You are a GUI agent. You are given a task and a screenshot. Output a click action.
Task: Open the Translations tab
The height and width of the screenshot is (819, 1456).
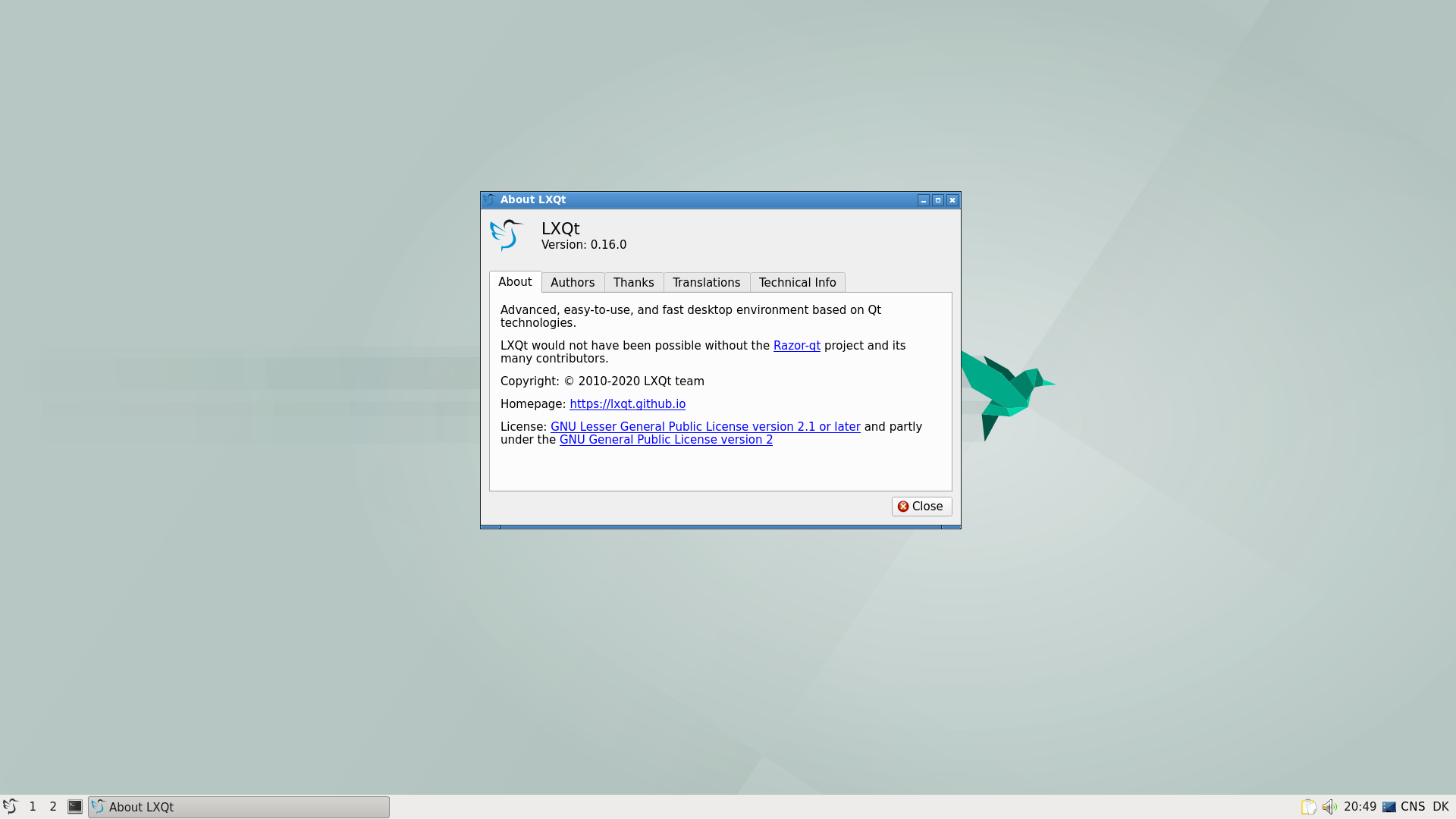[x=706, y=282]
